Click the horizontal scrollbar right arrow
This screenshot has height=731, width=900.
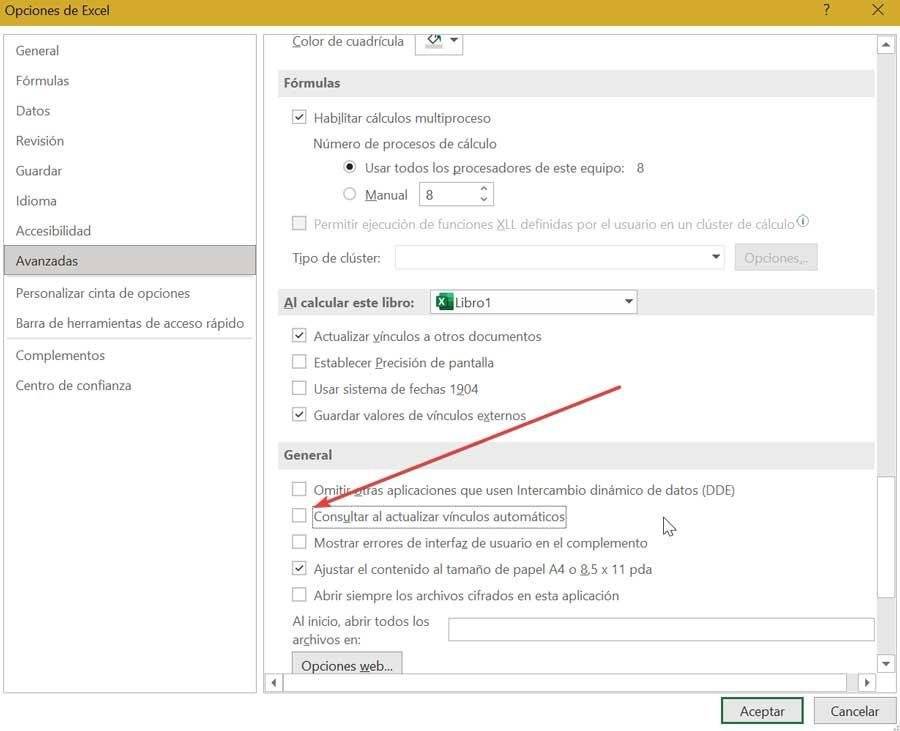[866, 682]
